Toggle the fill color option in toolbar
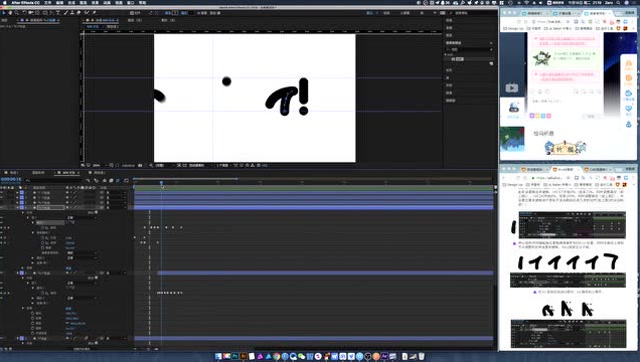Screen dimensions: 640x362 click(x=168, y=13)
